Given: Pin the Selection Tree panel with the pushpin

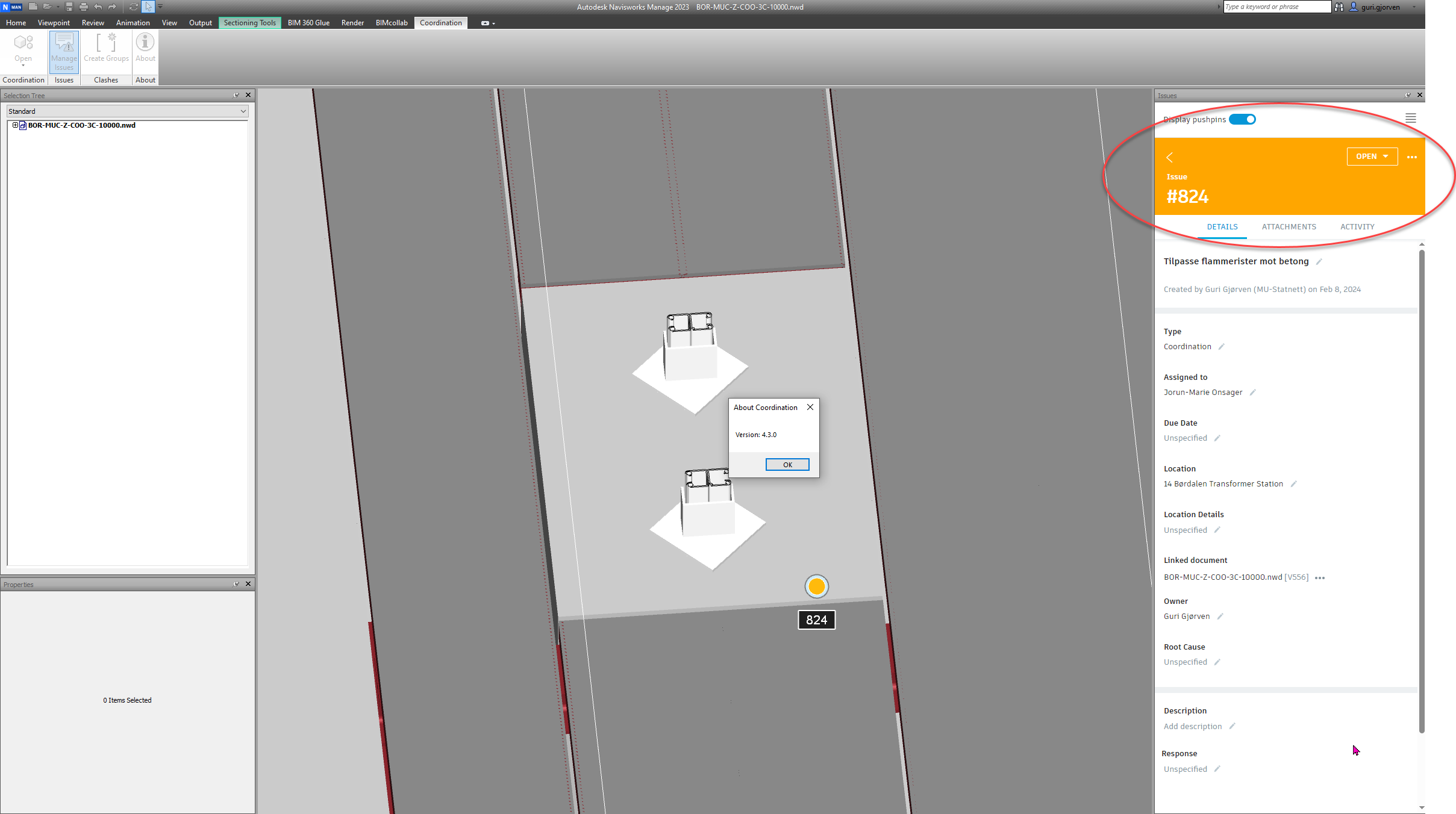Looking at the screenshot, I should pos(236,95).
